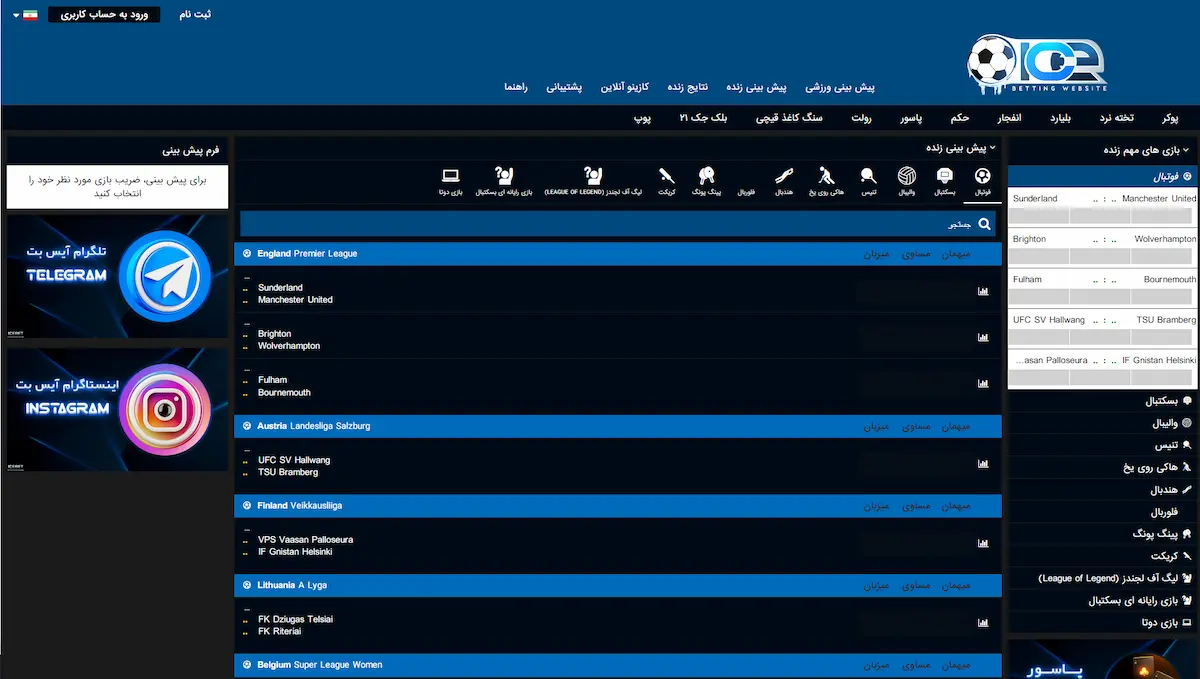1200x679 pixels.
Task: Click the TSU Bramberg team name in the central match list
Action: coord(288,472)
